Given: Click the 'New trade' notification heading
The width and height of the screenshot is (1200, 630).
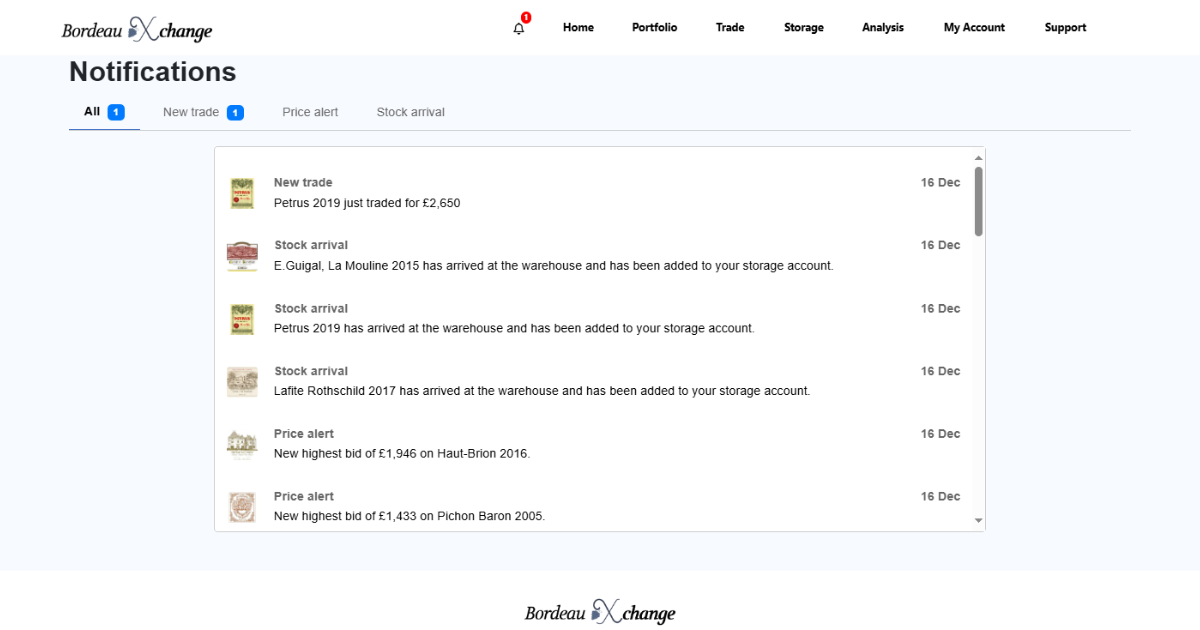Looking at the screenshot, I should coord(303,183).
